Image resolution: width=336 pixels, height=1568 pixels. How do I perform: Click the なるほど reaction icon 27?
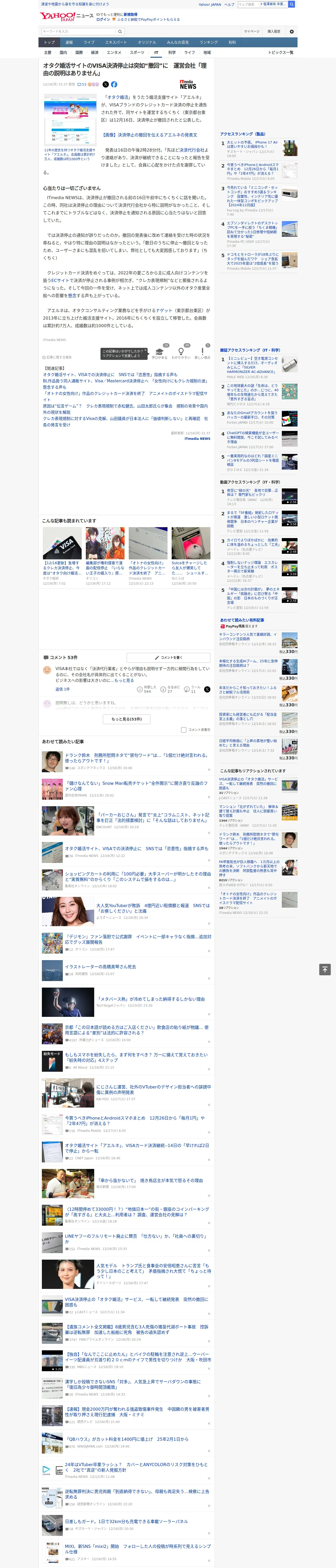170,690
